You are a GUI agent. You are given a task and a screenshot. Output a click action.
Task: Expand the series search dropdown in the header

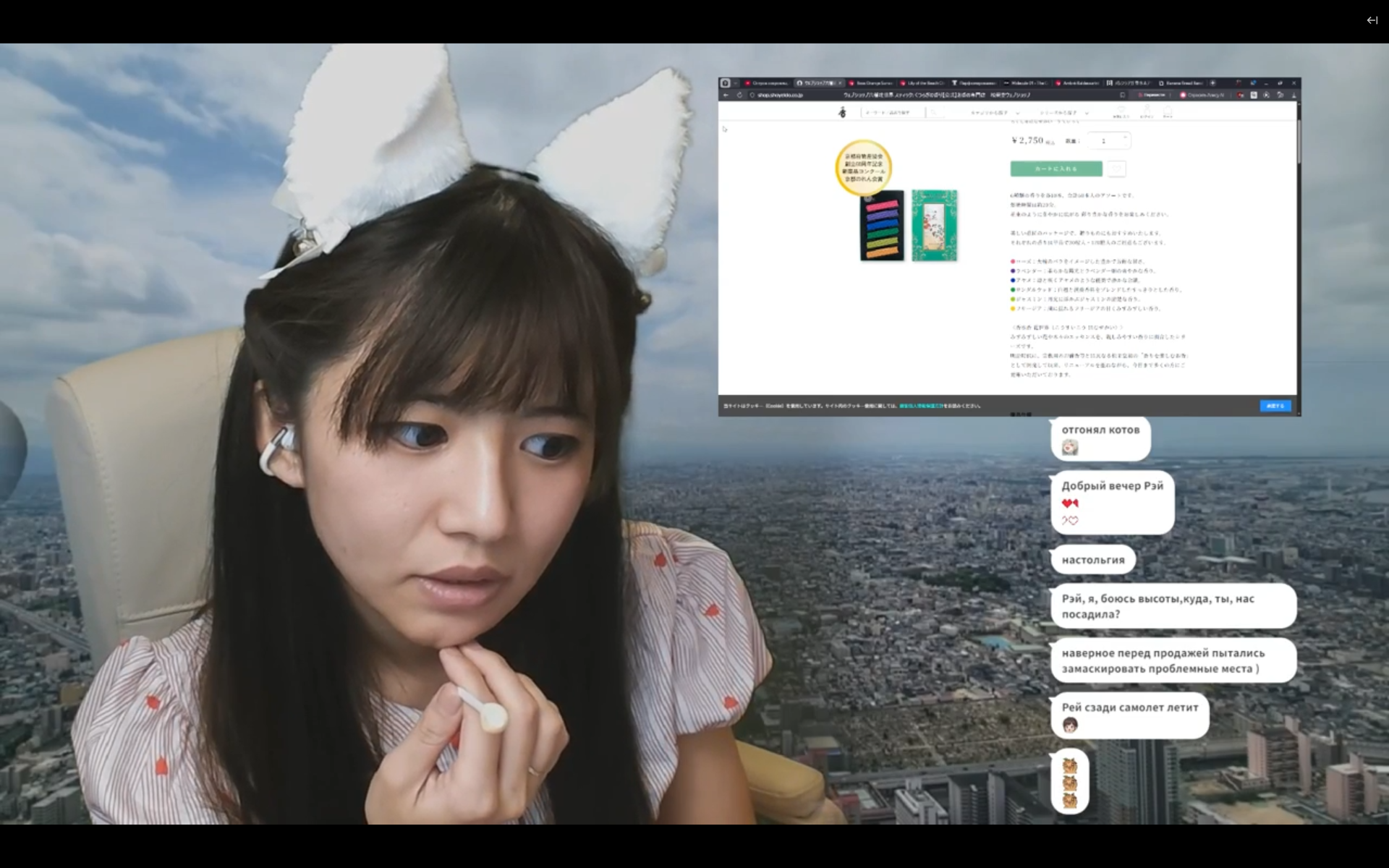pyautogui.click(x=1063, y=113)
